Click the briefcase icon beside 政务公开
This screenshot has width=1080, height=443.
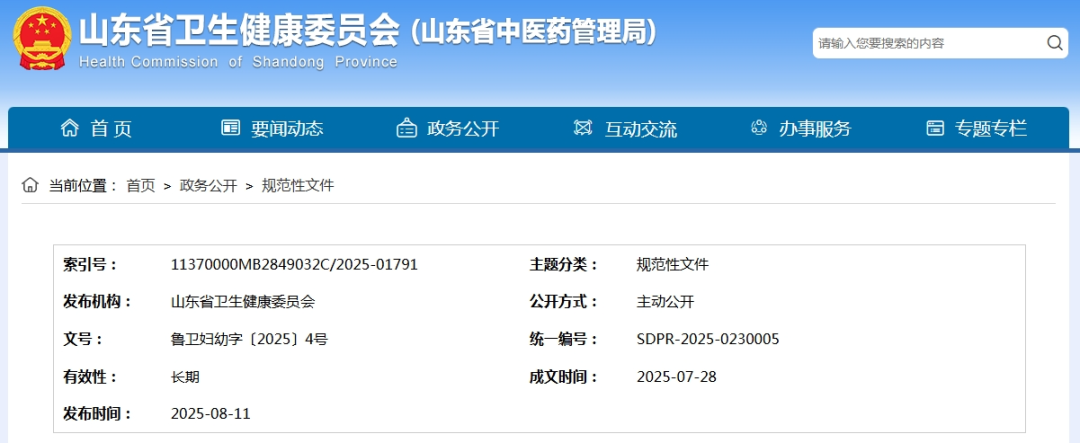(x=407, y=128)
